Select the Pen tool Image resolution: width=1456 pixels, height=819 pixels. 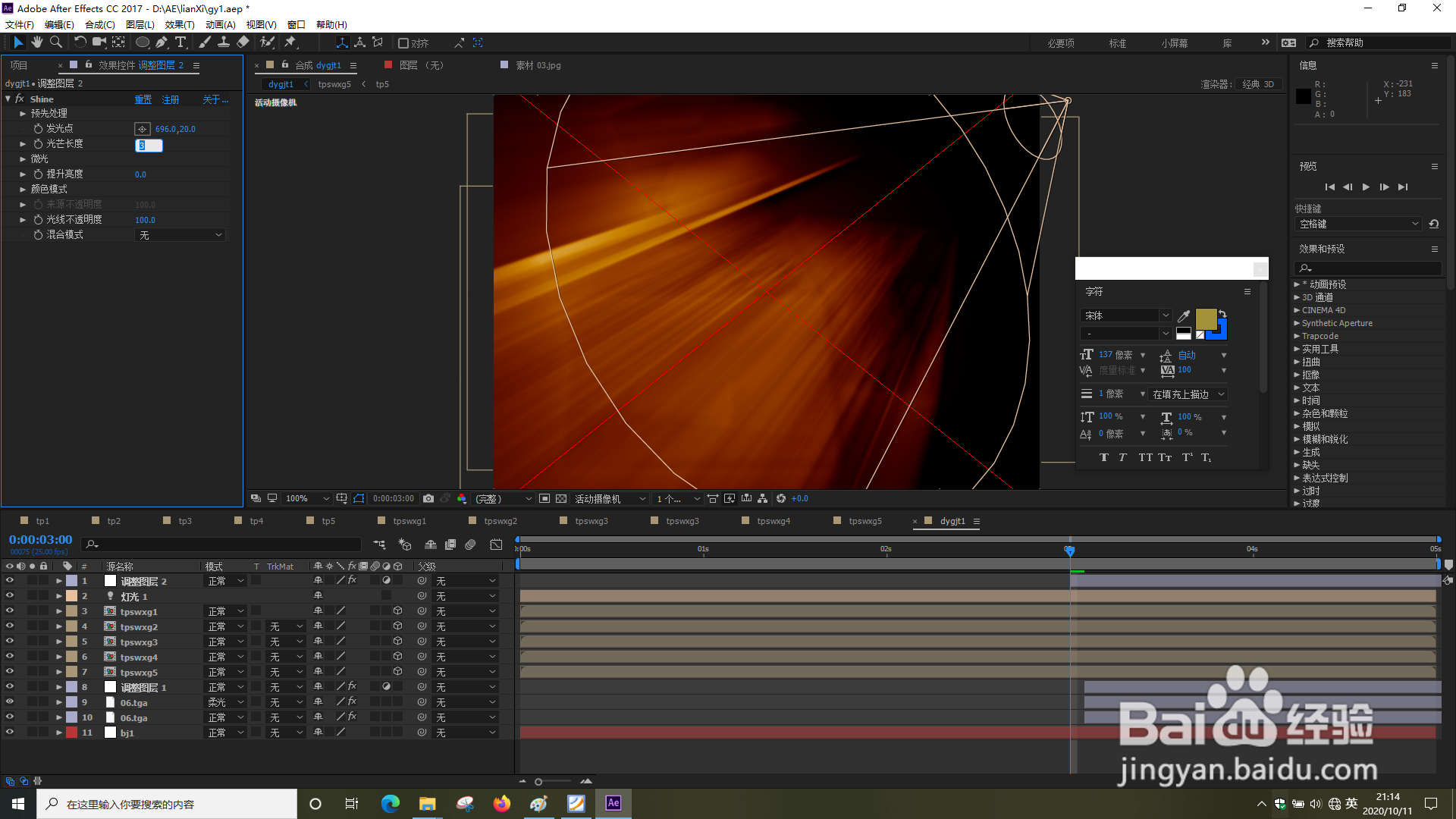162,42
